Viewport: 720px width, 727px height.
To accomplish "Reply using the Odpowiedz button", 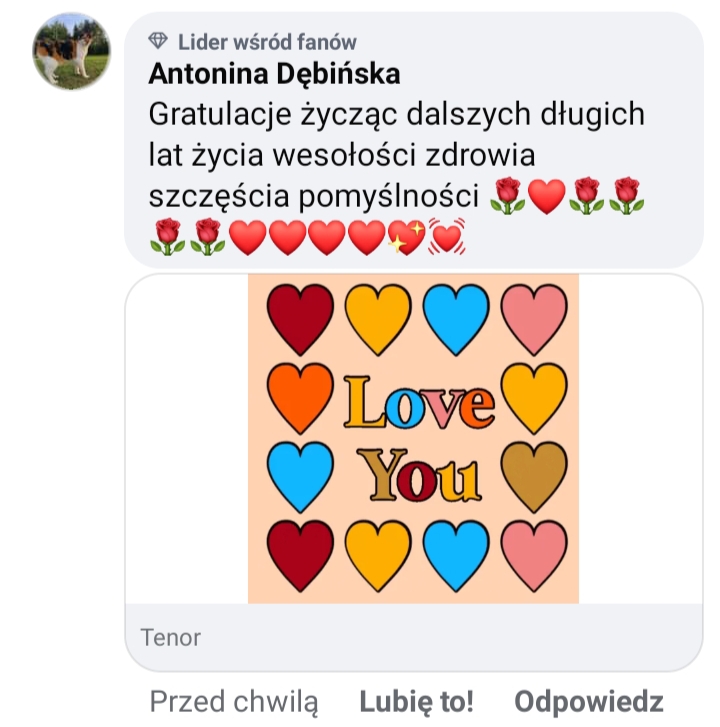I will coord(589,701).
